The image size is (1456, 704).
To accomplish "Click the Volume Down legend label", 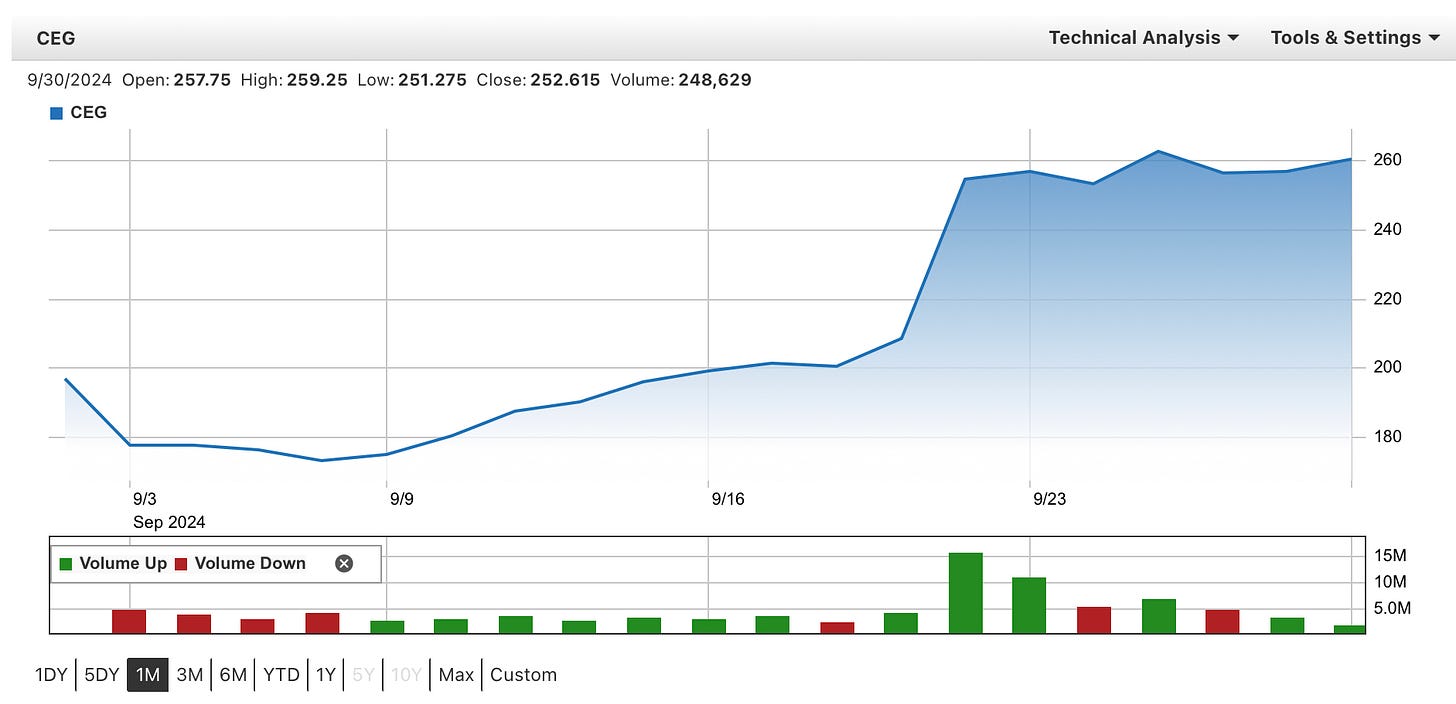I will [x=250, y=563].
